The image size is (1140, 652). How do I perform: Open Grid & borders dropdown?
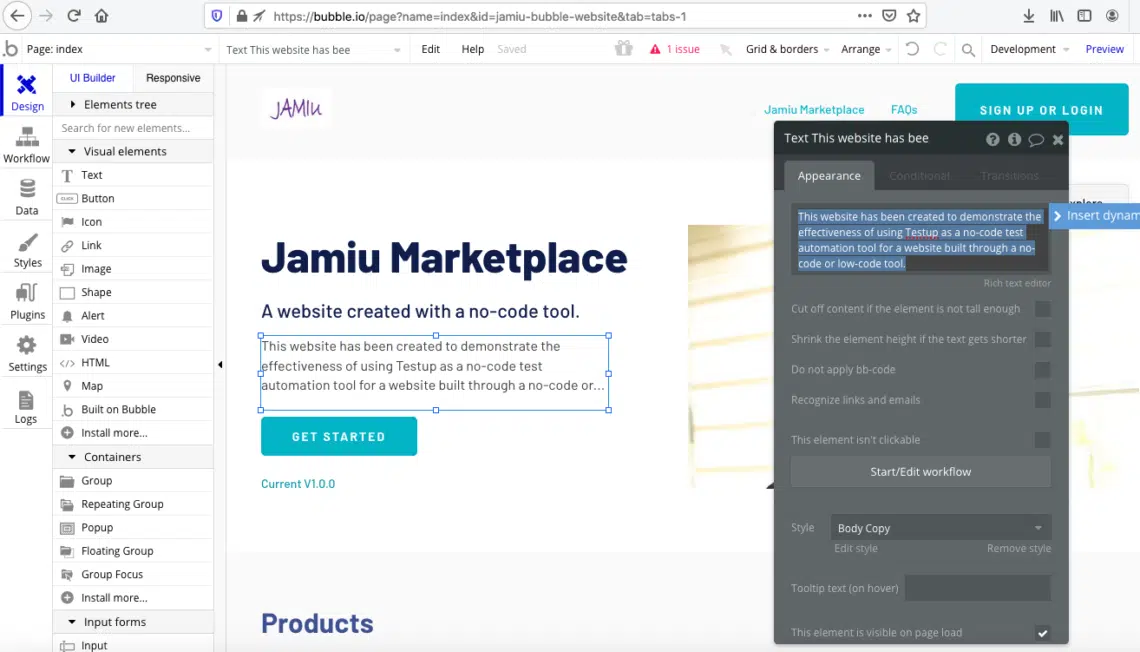[x=787, y=49]
